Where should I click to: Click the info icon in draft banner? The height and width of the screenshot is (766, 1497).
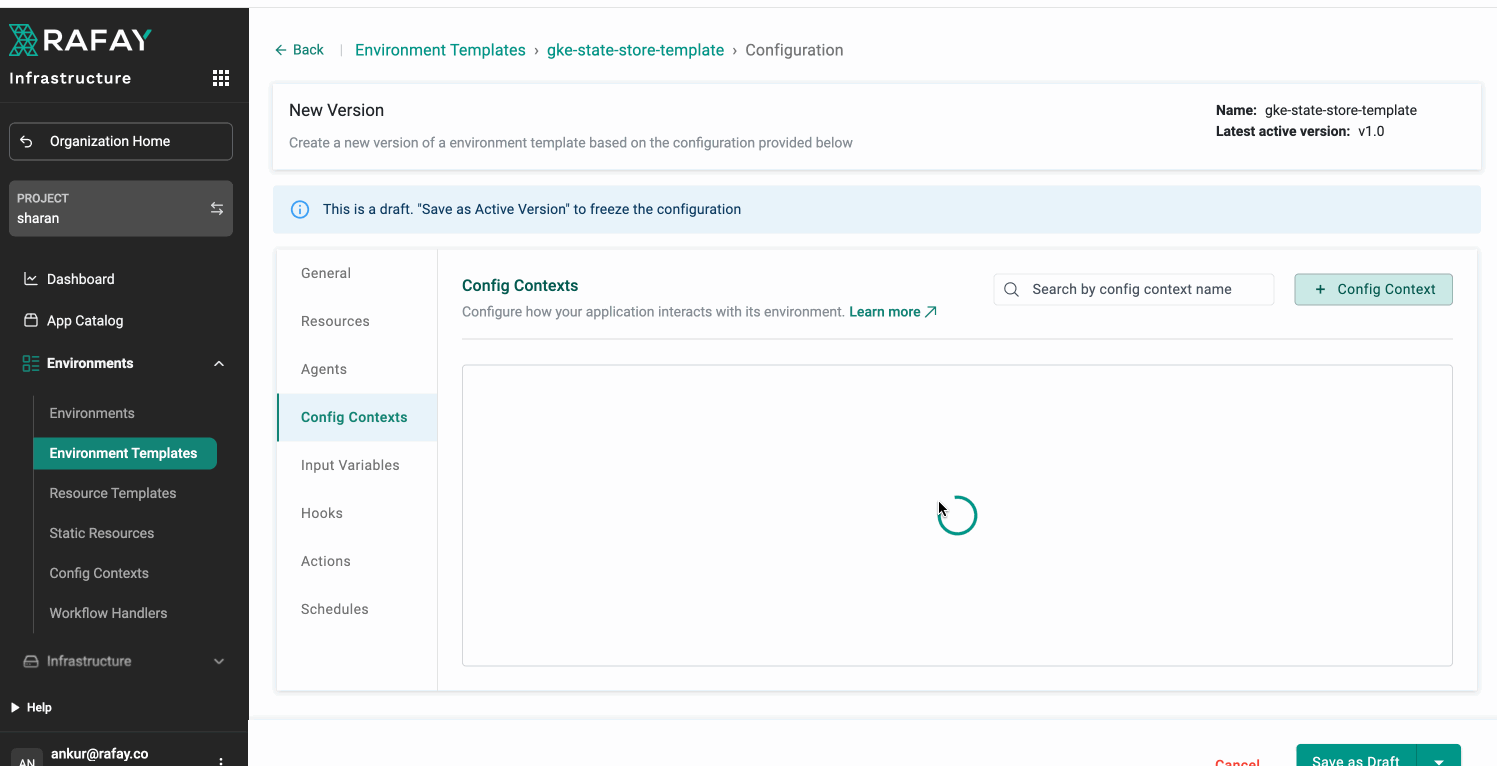point(299,210)
